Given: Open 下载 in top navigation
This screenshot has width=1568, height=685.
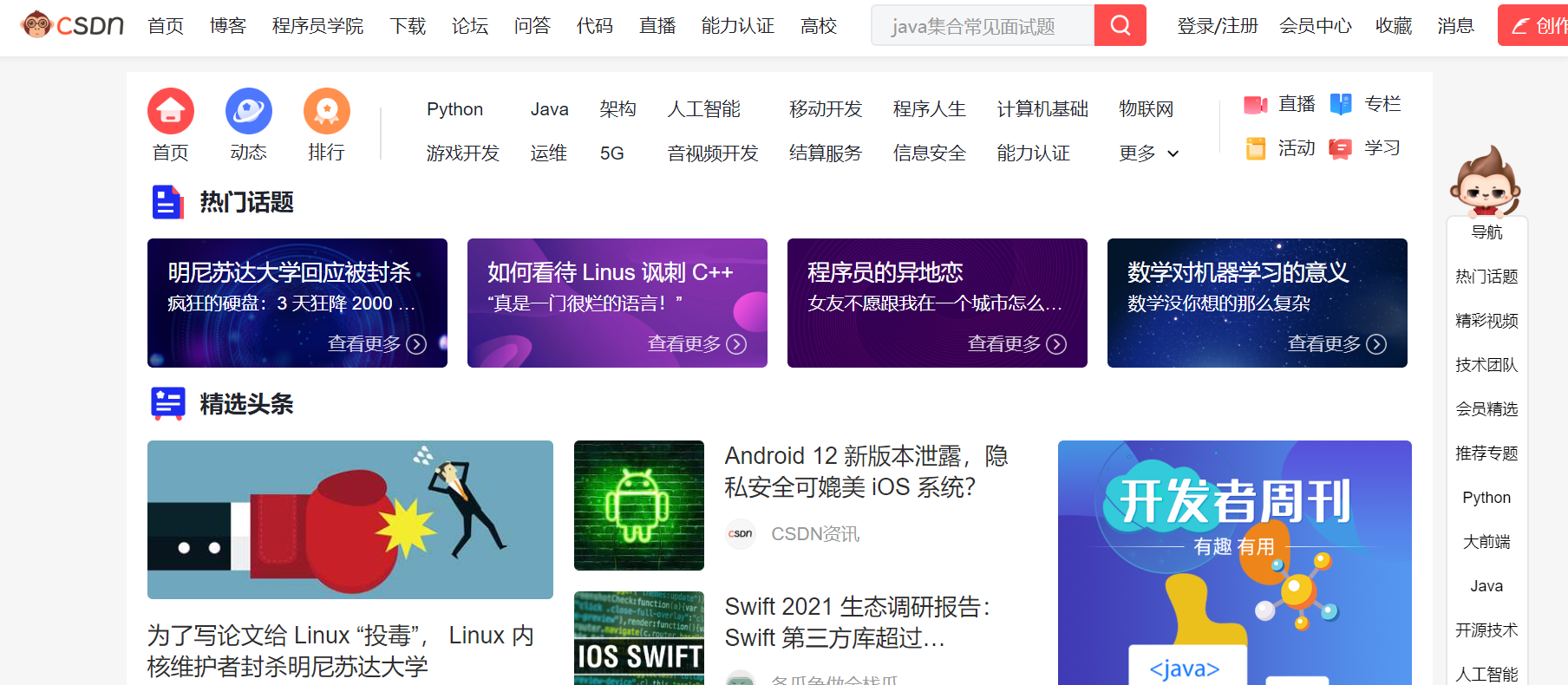Looking at the screenshot, I should (x=408, y=26).
